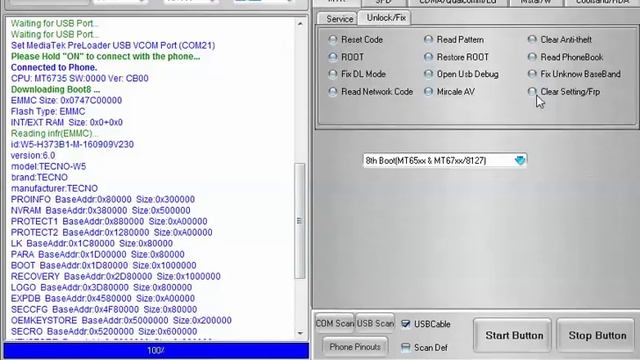
Task: Click the EXPDB BaseAddr log line
Action: pos(103,299)
